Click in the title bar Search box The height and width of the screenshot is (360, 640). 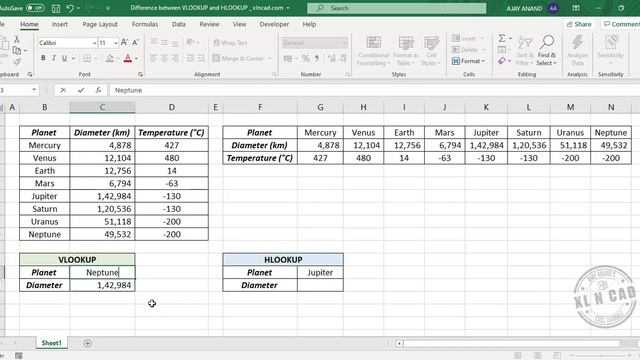coord(397,8)
